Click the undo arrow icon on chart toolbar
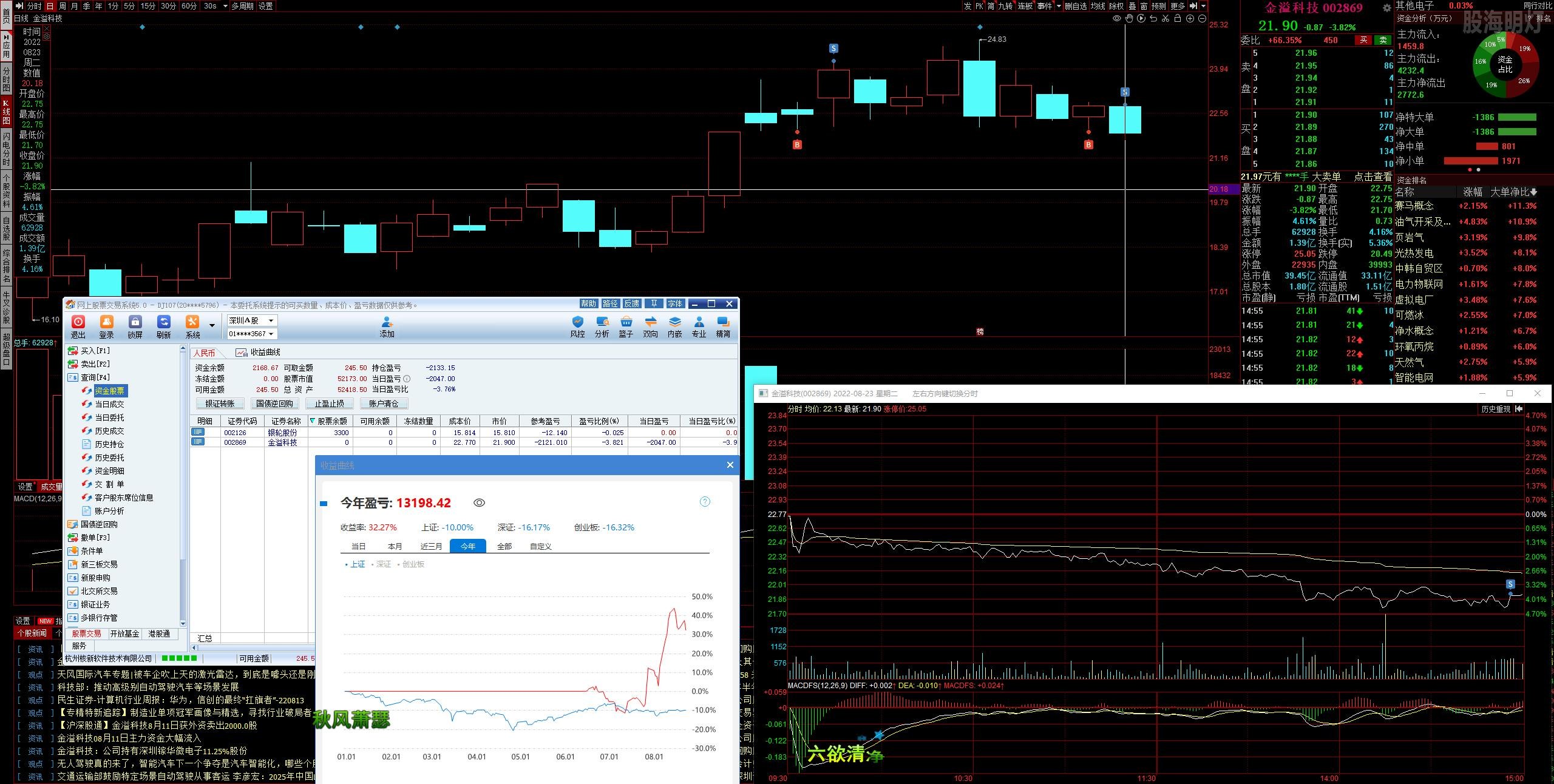1554x784 pixels. pos(1153,19)
